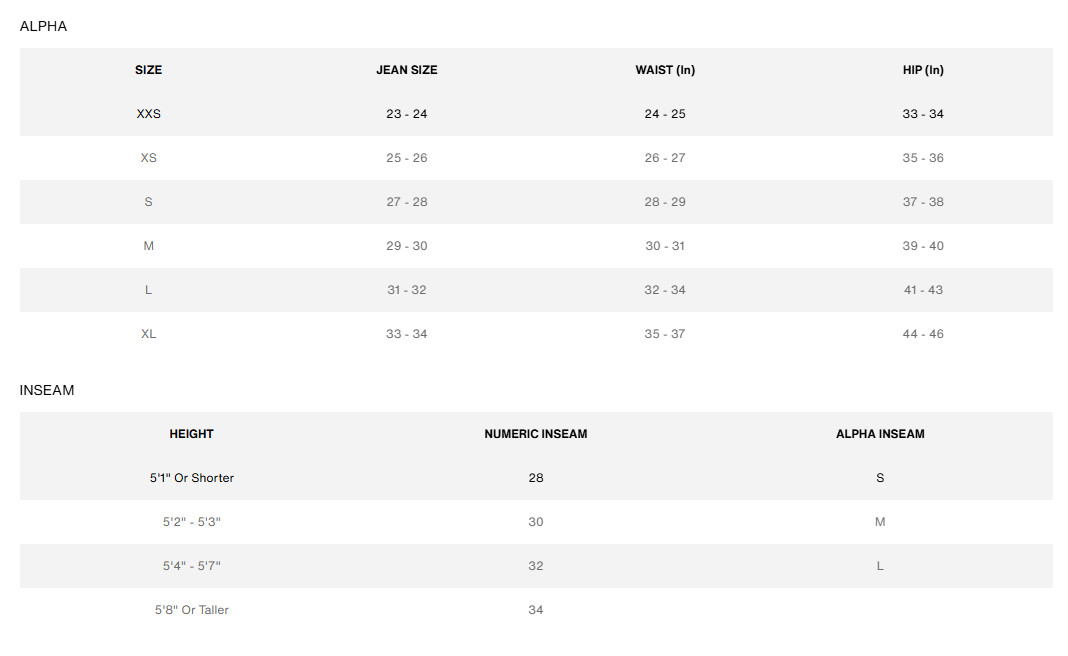The height and width of the screenshot is (656, 1068).
Task: Click the ALPHA INSEAM column header
Action: coord(880,434)
